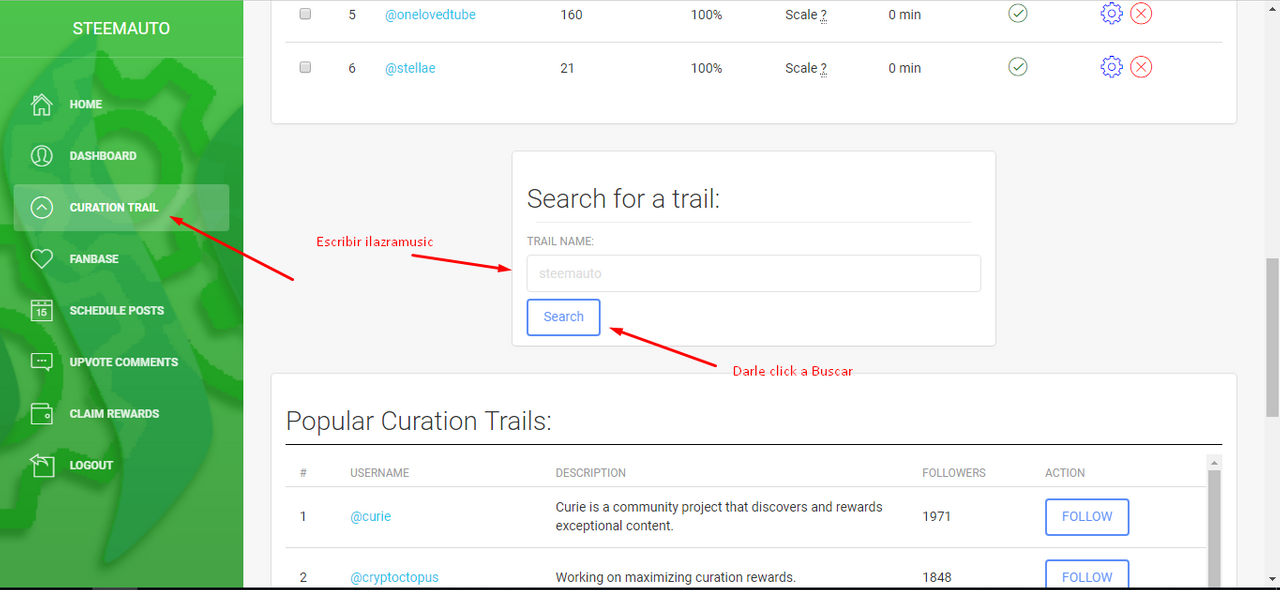Viewport: 1280px width, 590px height.
Task: Click the Fanbase heart icon
Action: pyautogui.click(x=42, y=259)
